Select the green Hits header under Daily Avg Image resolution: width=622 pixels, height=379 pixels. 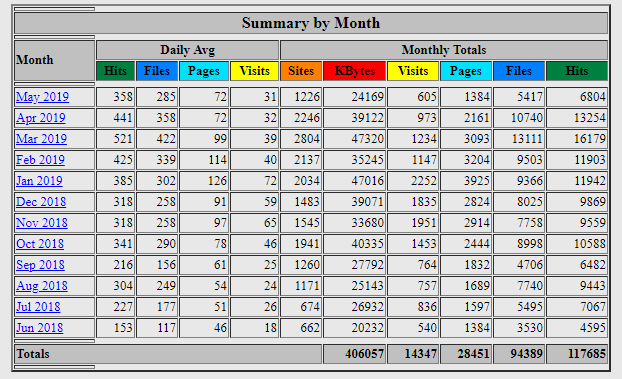(x=115, y=71)
